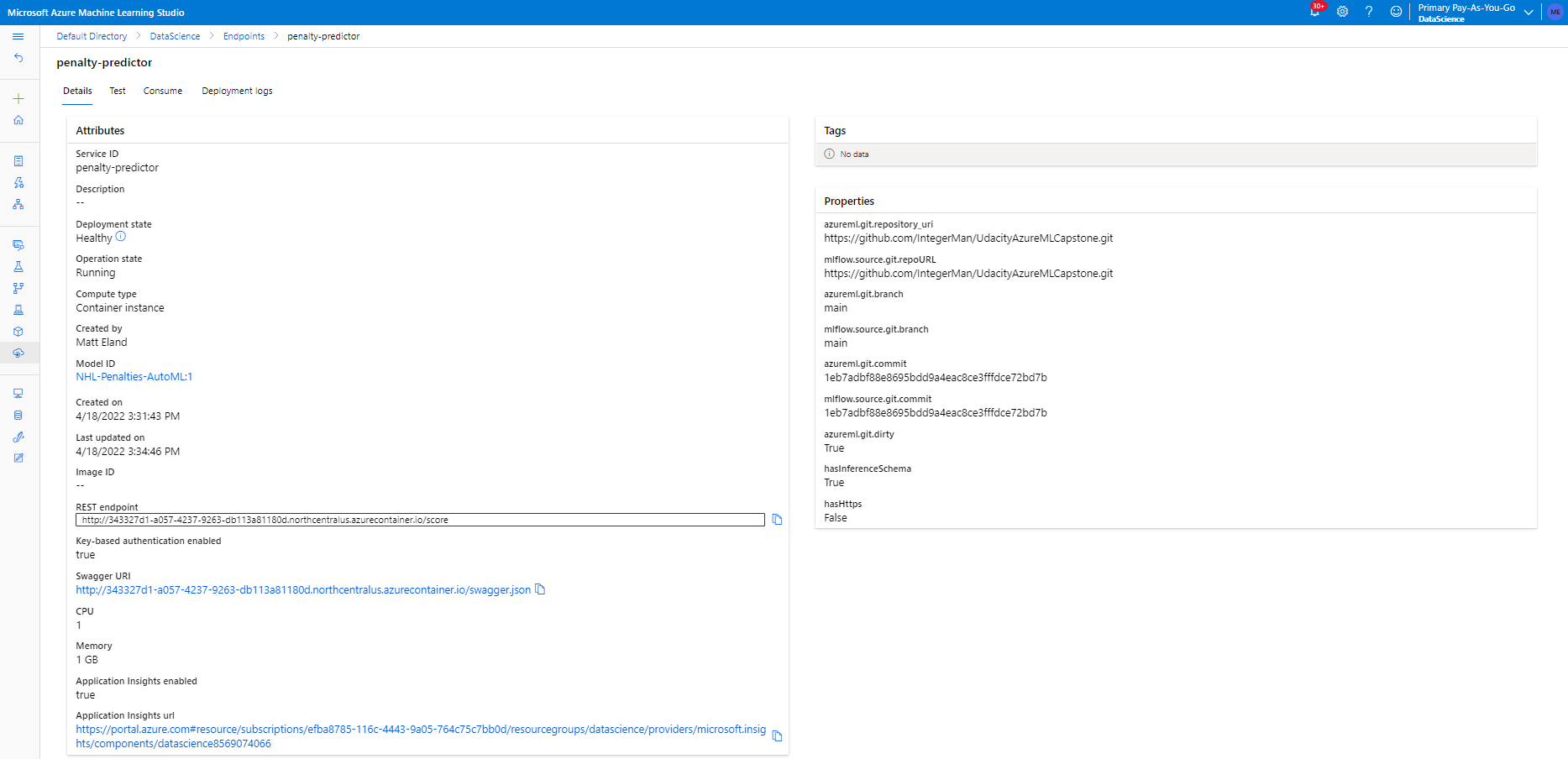Click the last-updated date 4/18/2022 3:34:46 PM
The height and width of the screenshot is (759, 1568).
point(128,452)
